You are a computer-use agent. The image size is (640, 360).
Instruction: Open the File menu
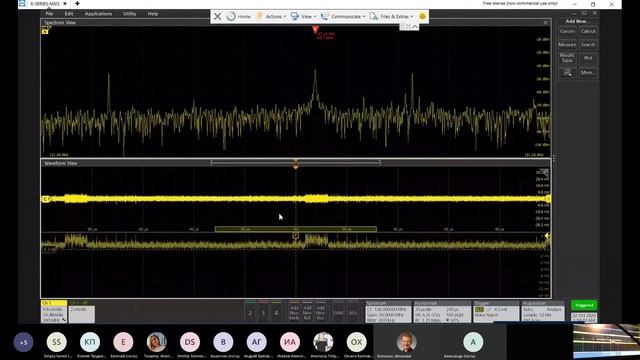click(x=49, y=13)
